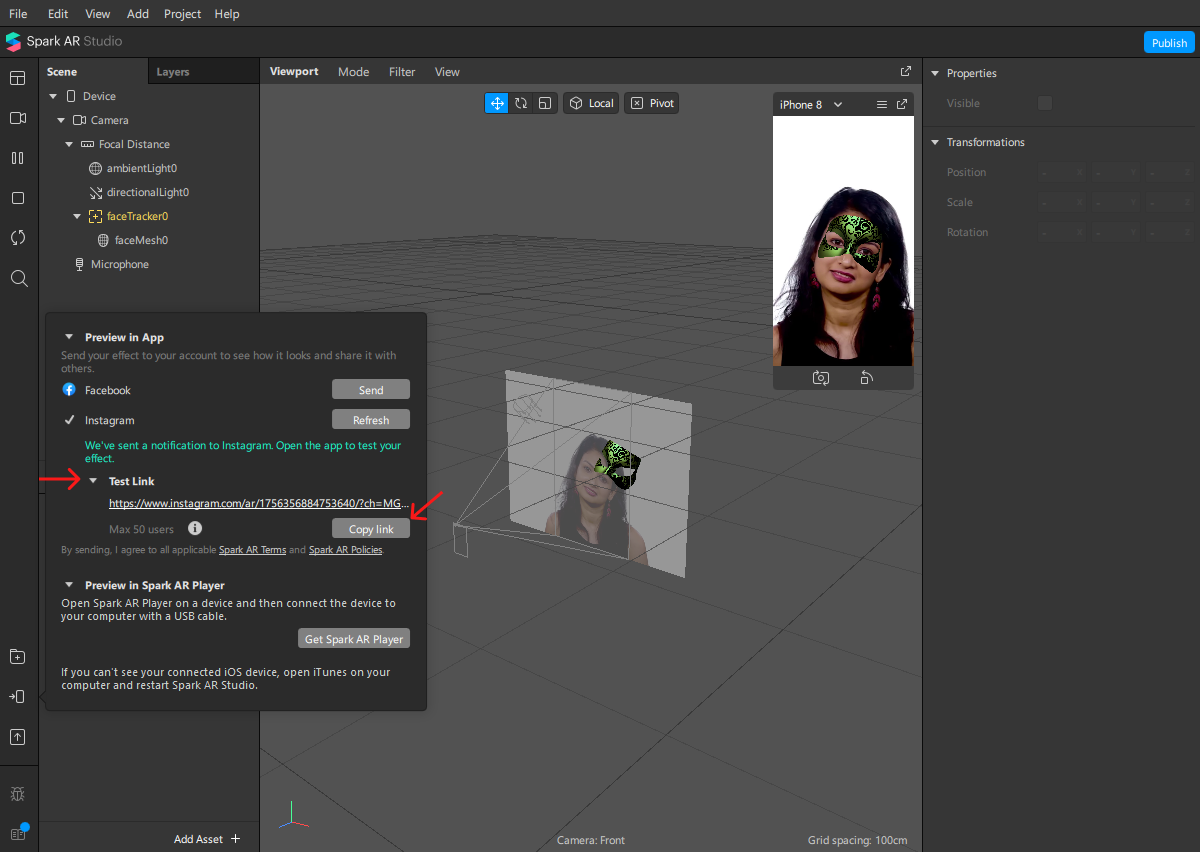Click the video camera icon in sidebar
Screen dimensions: 1200x852
18,118
